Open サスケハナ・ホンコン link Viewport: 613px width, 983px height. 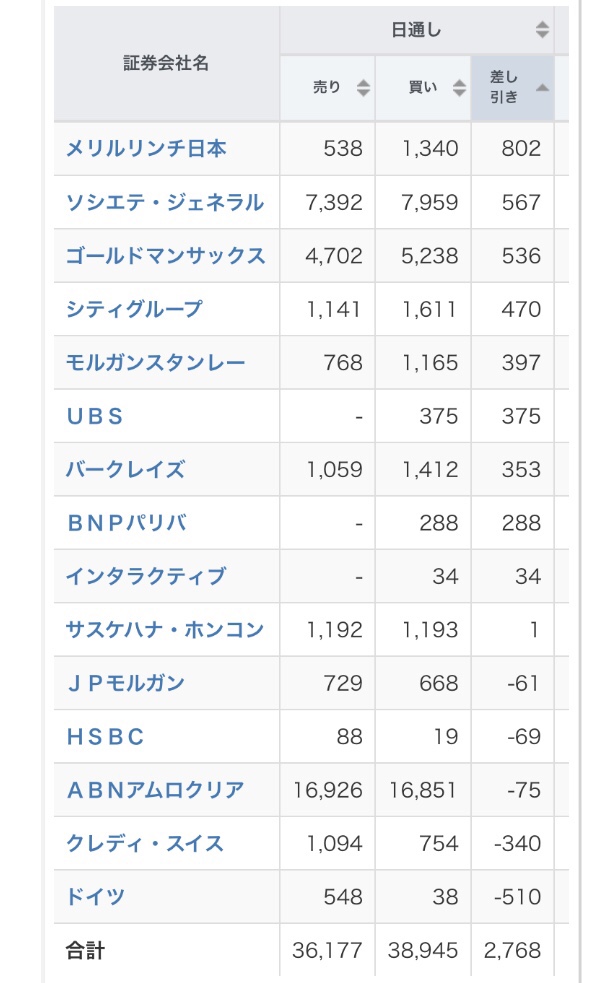(x=165, y=629)
